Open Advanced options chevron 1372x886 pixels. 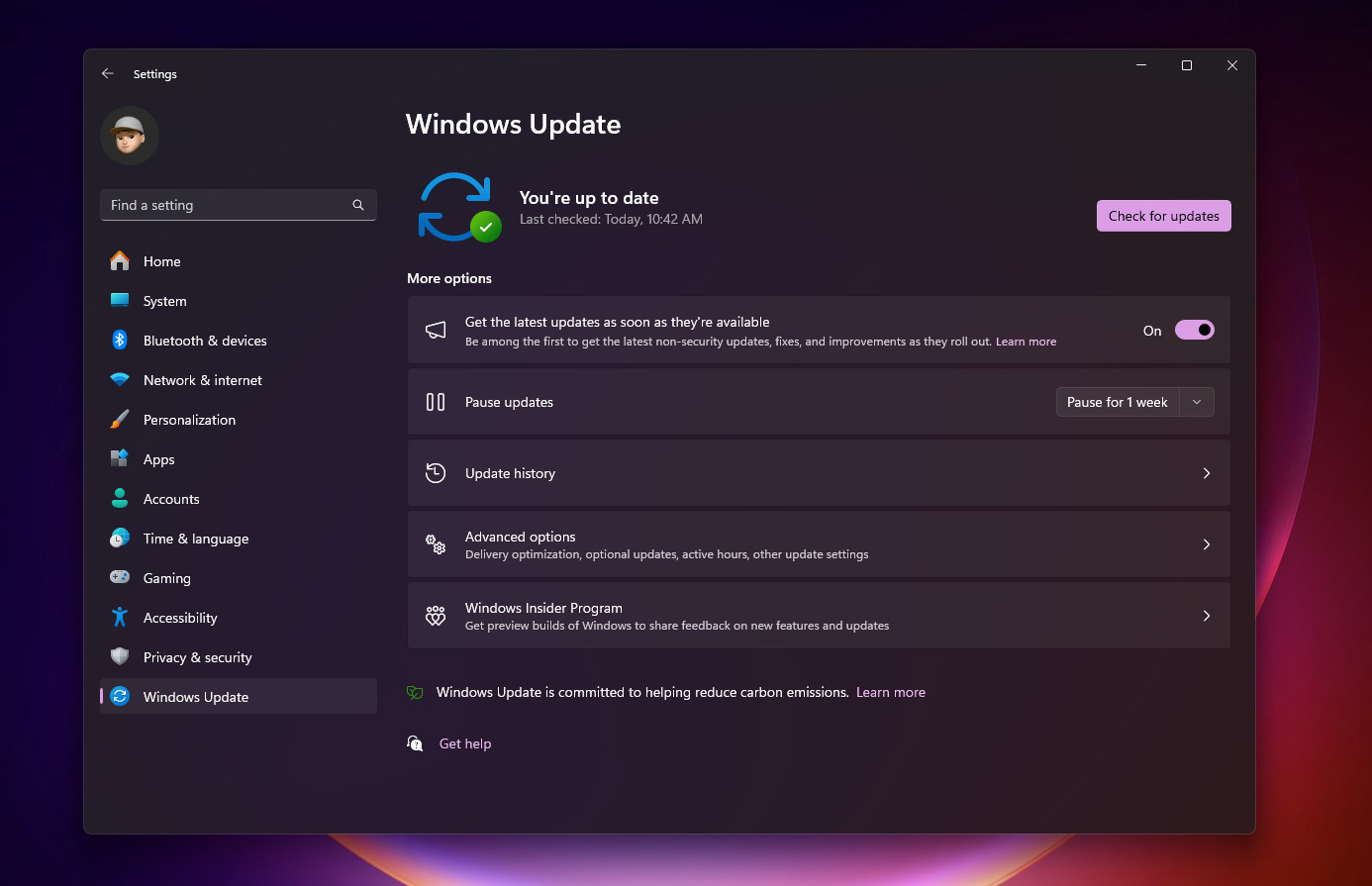click(1206, 544)
